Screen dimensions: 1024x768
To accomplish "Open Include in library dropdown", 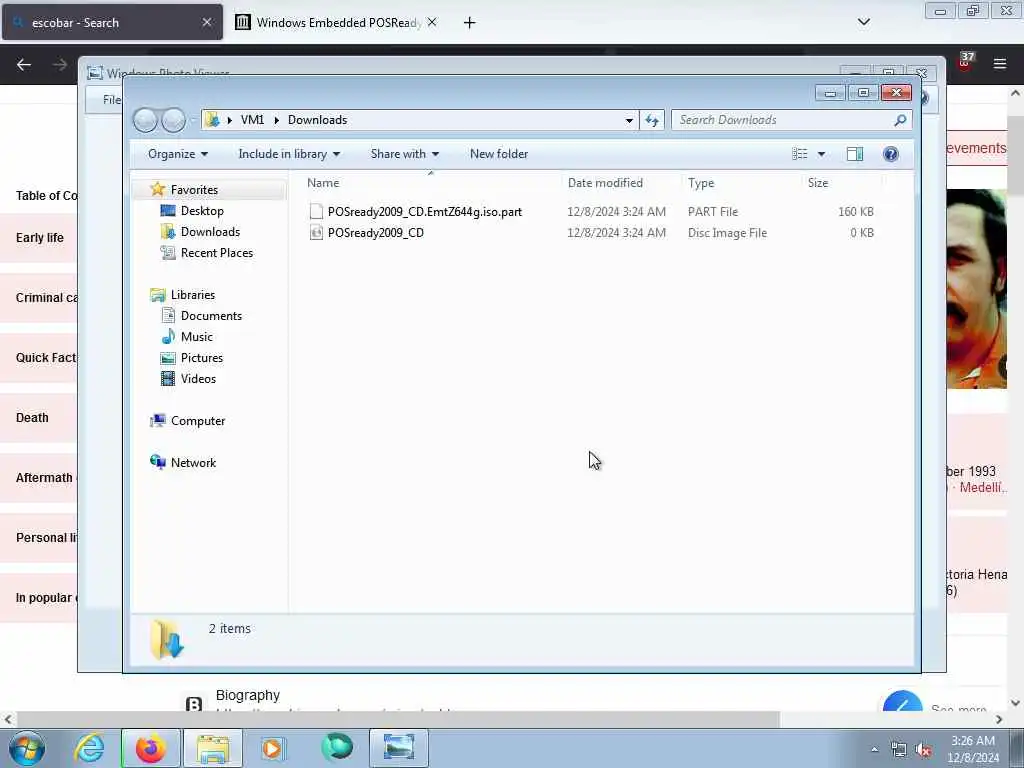I will (x=289, y=154).
